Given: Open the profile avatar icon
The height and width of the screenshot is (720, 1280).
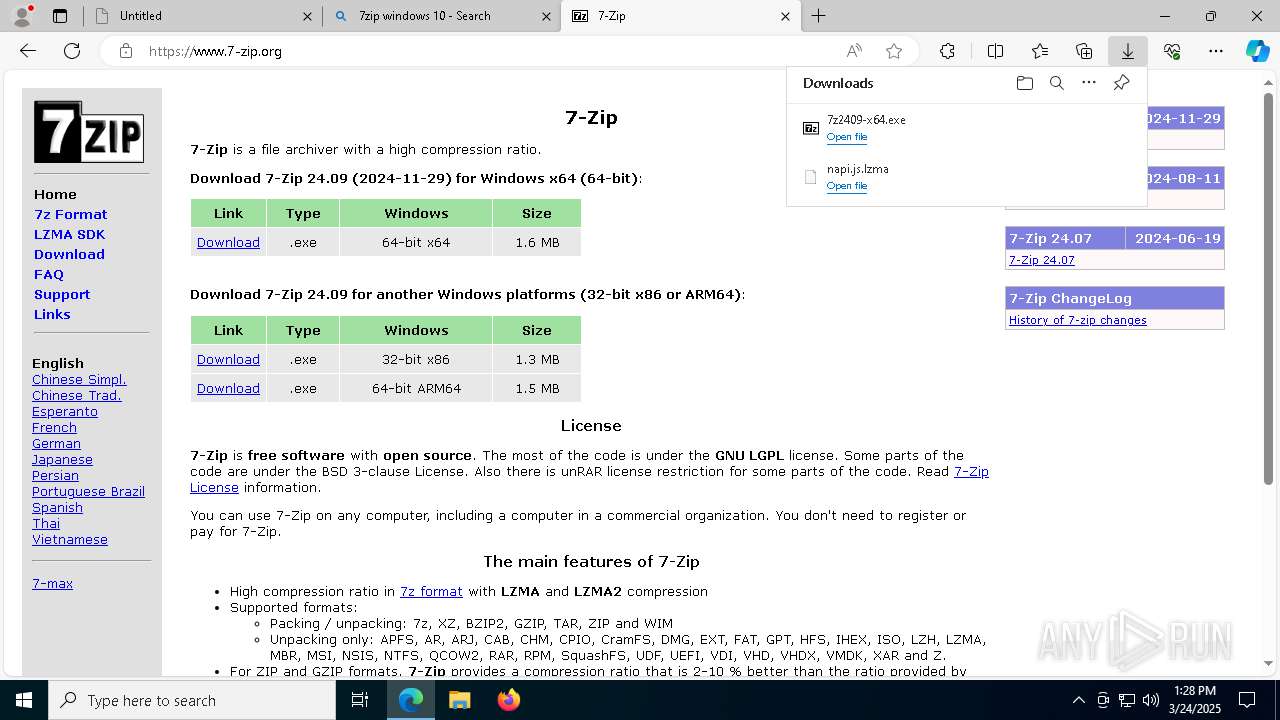Looking at the screenshot, I should pyautogui.click(x=22, y=16).
